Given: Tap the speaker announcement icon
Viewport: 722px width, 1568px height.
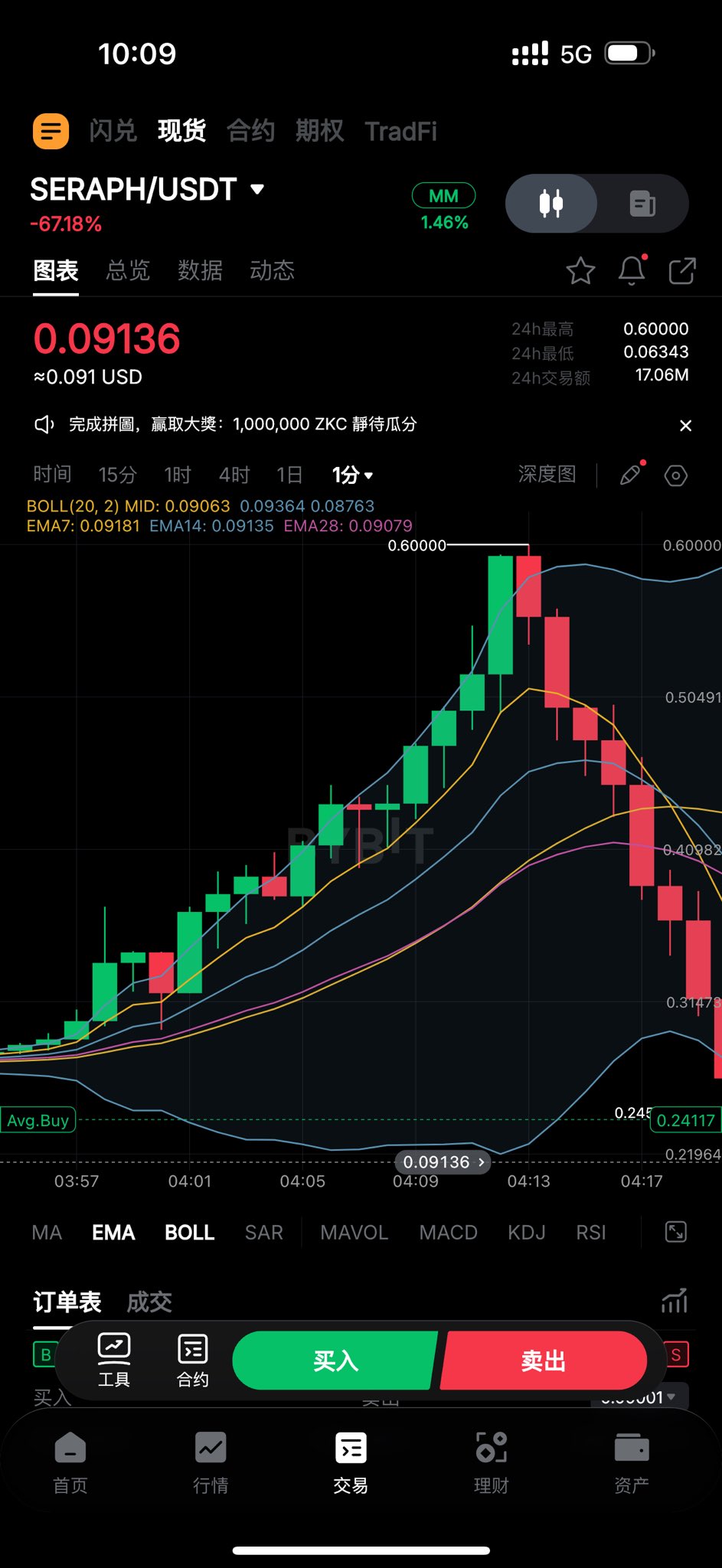Looking at the screenshot, I should pos(44,424).
